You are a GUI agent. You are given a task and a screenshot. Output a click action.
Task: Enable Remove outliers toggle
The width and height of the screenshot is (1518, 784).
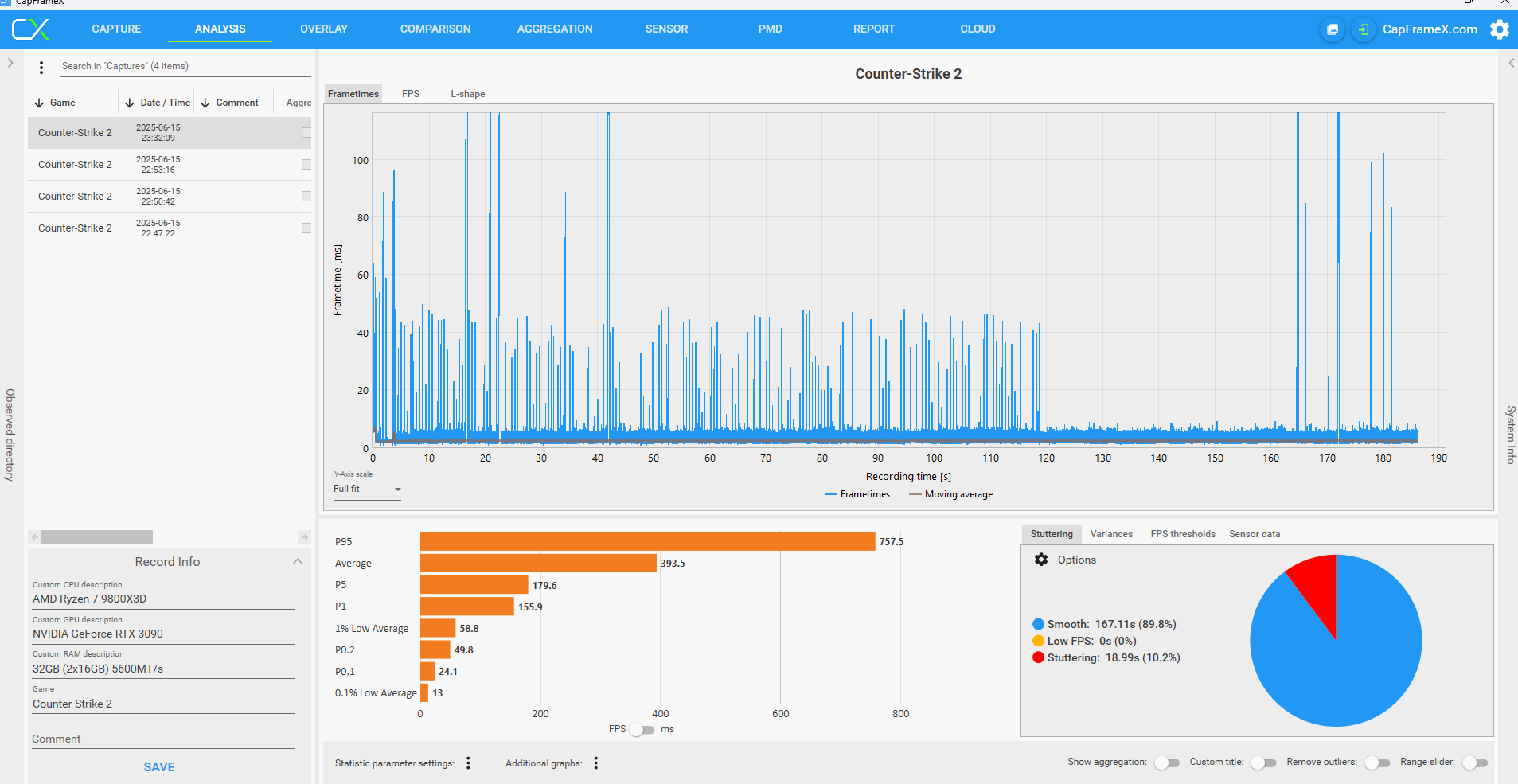tap(1377, 763)
